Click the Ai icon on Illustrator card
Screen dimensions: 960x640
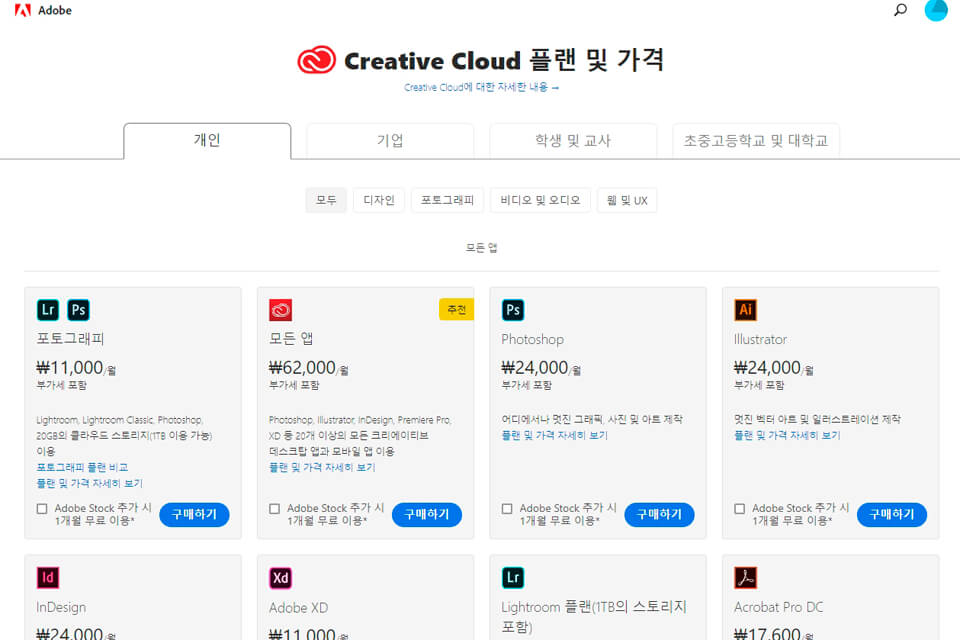click(746, 310)
